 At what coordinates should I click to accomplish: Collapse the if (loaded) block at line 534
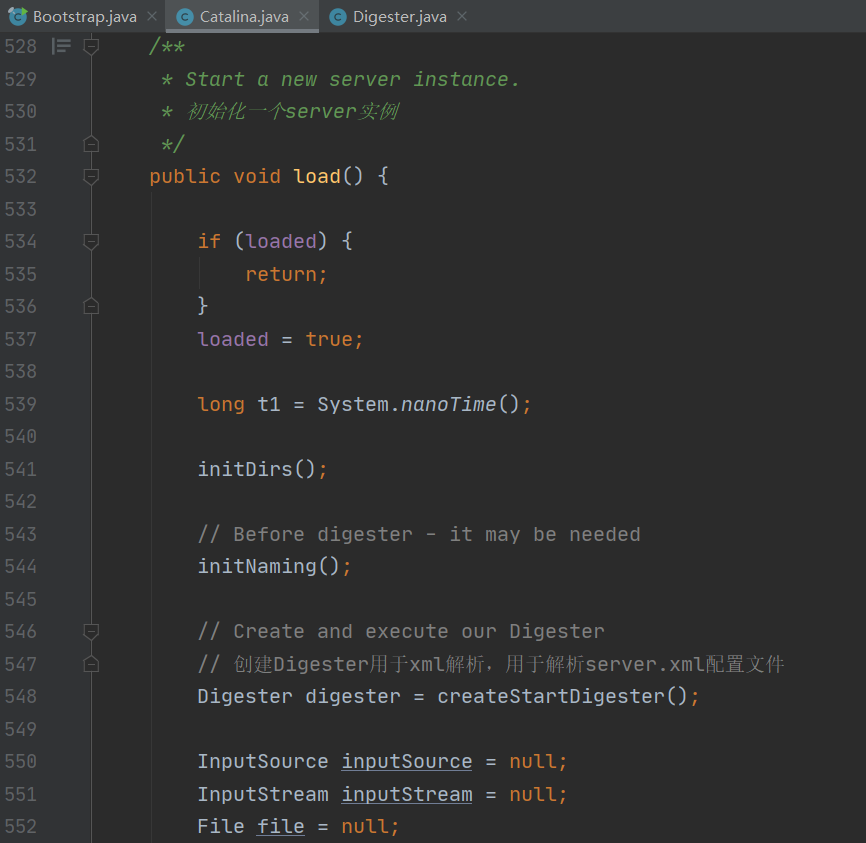pos(91,241)
